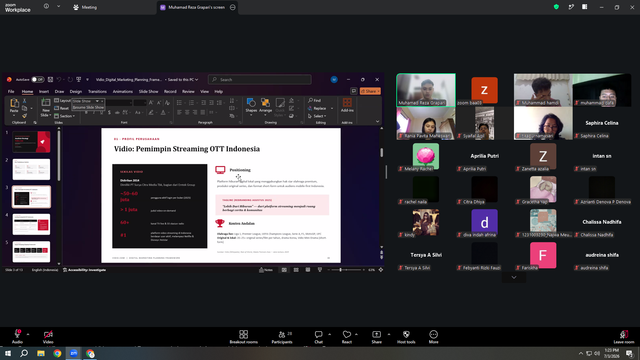Click the Undo icon
Image resolution: width=640 pixels, height=360 pixels.
[x=59, y=80]
